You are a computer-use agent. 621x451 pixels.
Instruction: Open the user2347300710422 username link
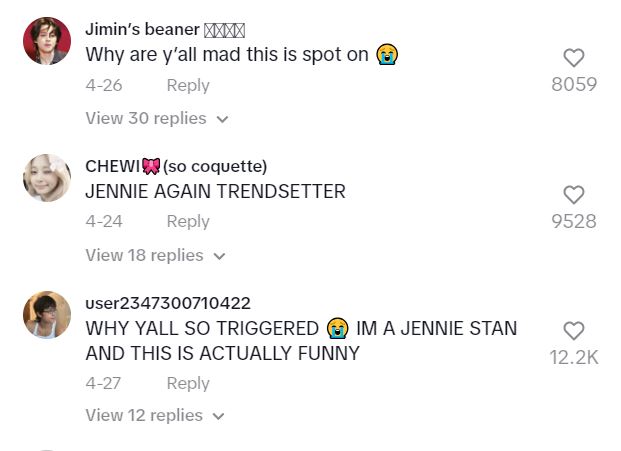[x=168, y=303]
